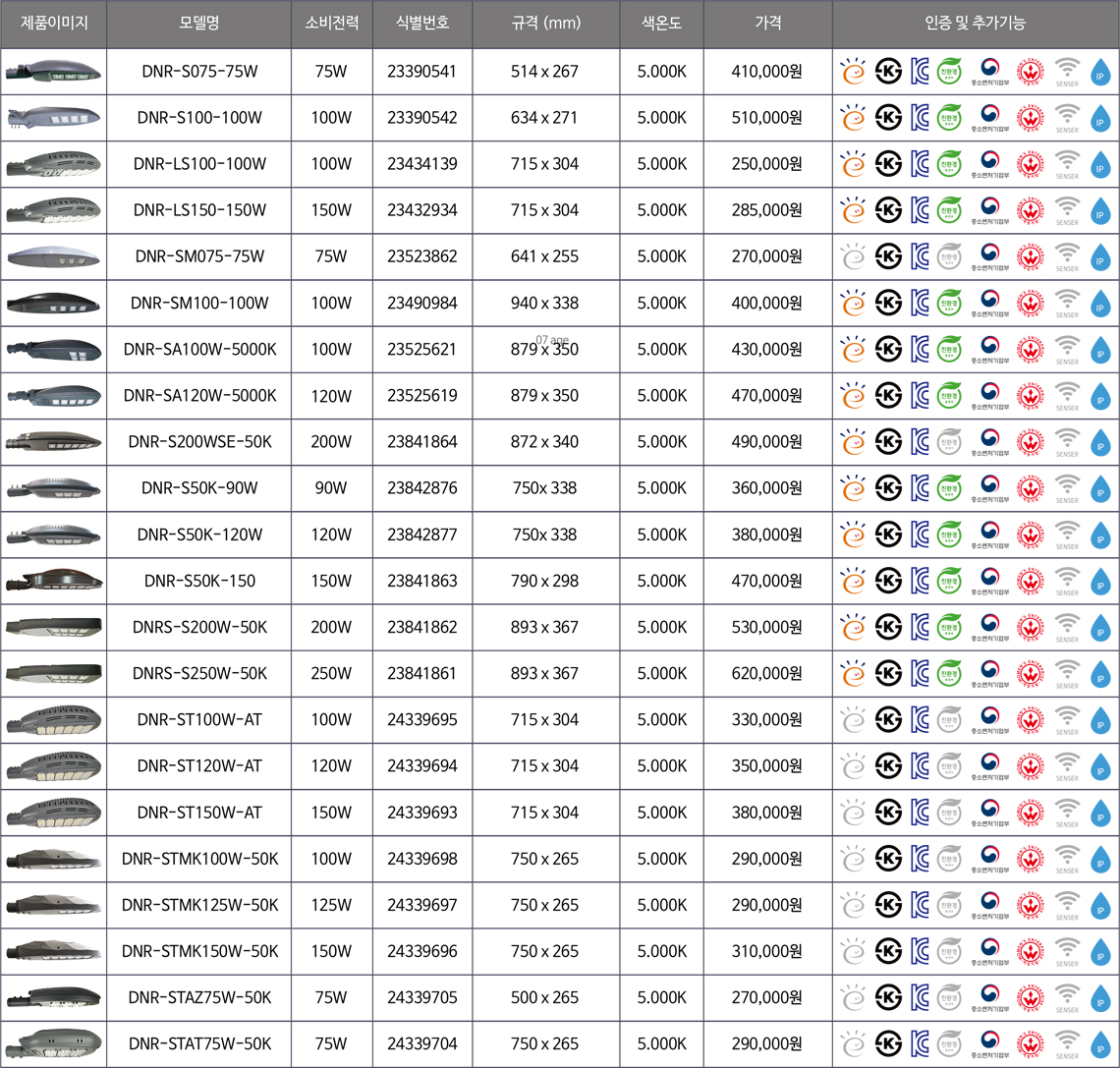
Task: Click the IP waterdrop icon in DNR-ST150W-AT row
Action: tap(1100, 814)
